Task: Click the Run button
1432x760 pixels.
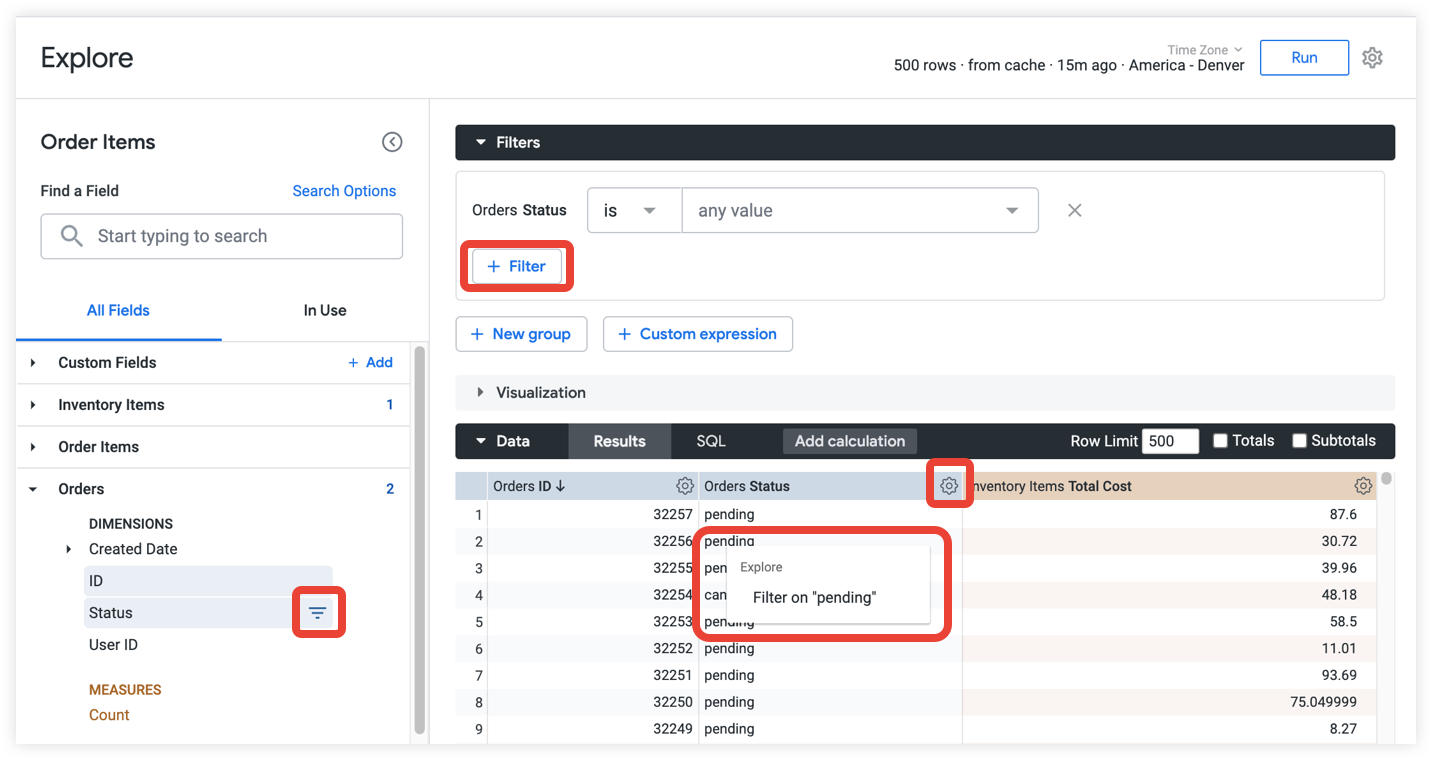Action: tap(1303, 58)
